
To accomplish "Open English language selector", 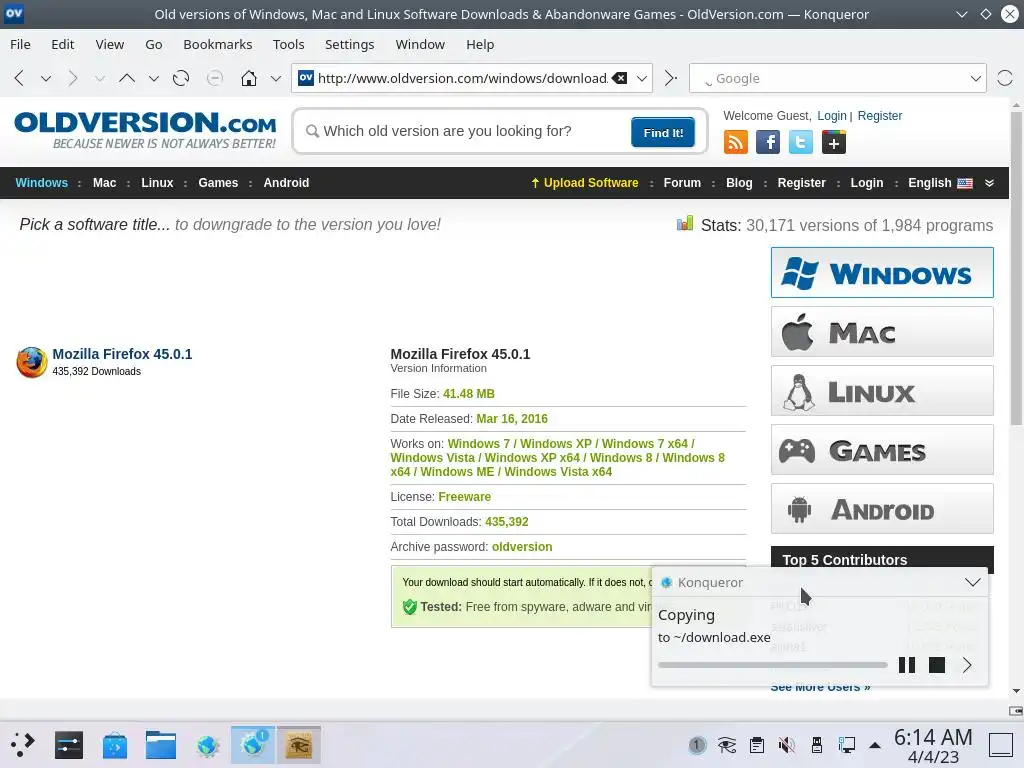I will 940,183.
